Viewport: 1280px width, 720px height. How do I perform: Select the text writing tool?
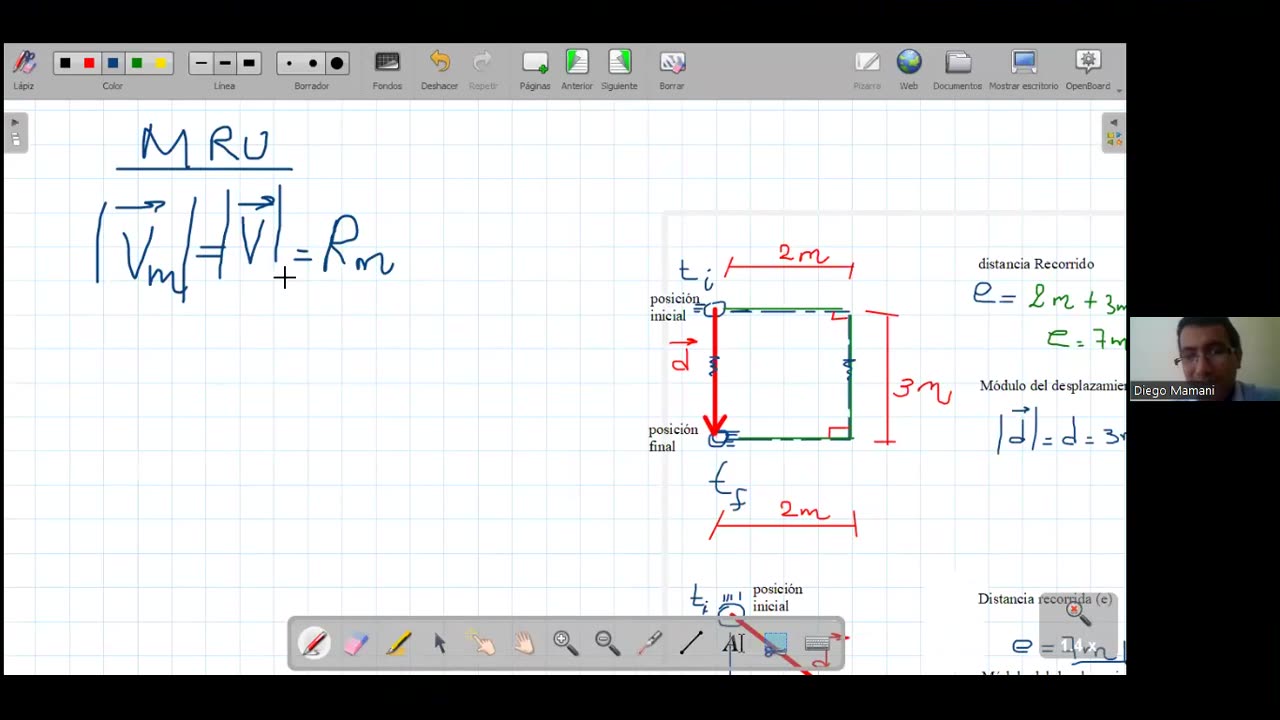[x=734, y=643]
